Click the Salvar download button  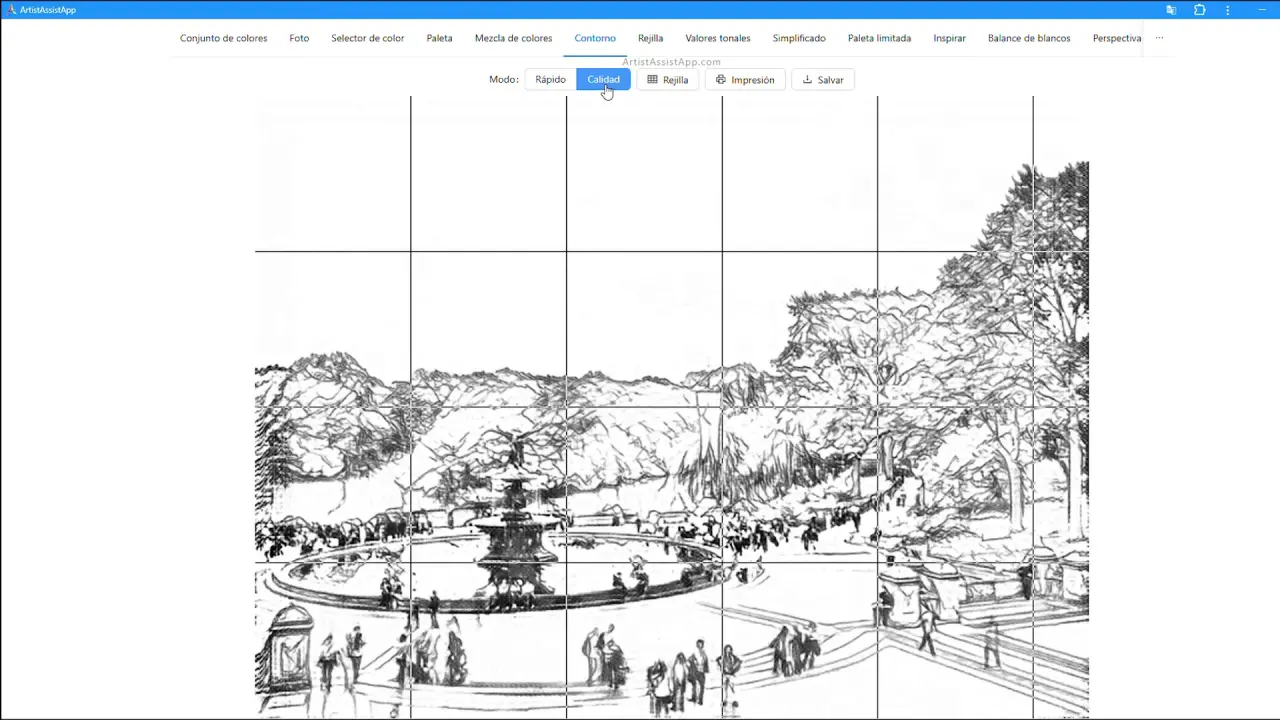[822, 80]
